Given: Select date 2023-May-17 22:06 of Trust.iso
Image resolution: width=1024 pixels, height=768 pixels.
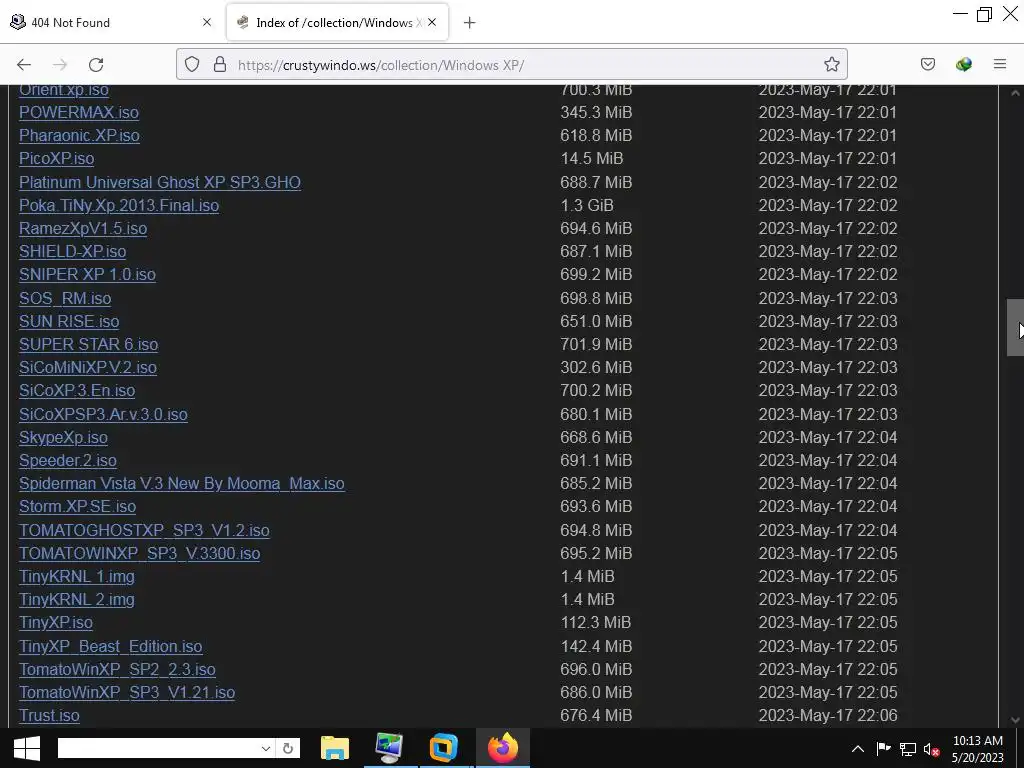Looking at the screenshot, I should click(828, 716).
